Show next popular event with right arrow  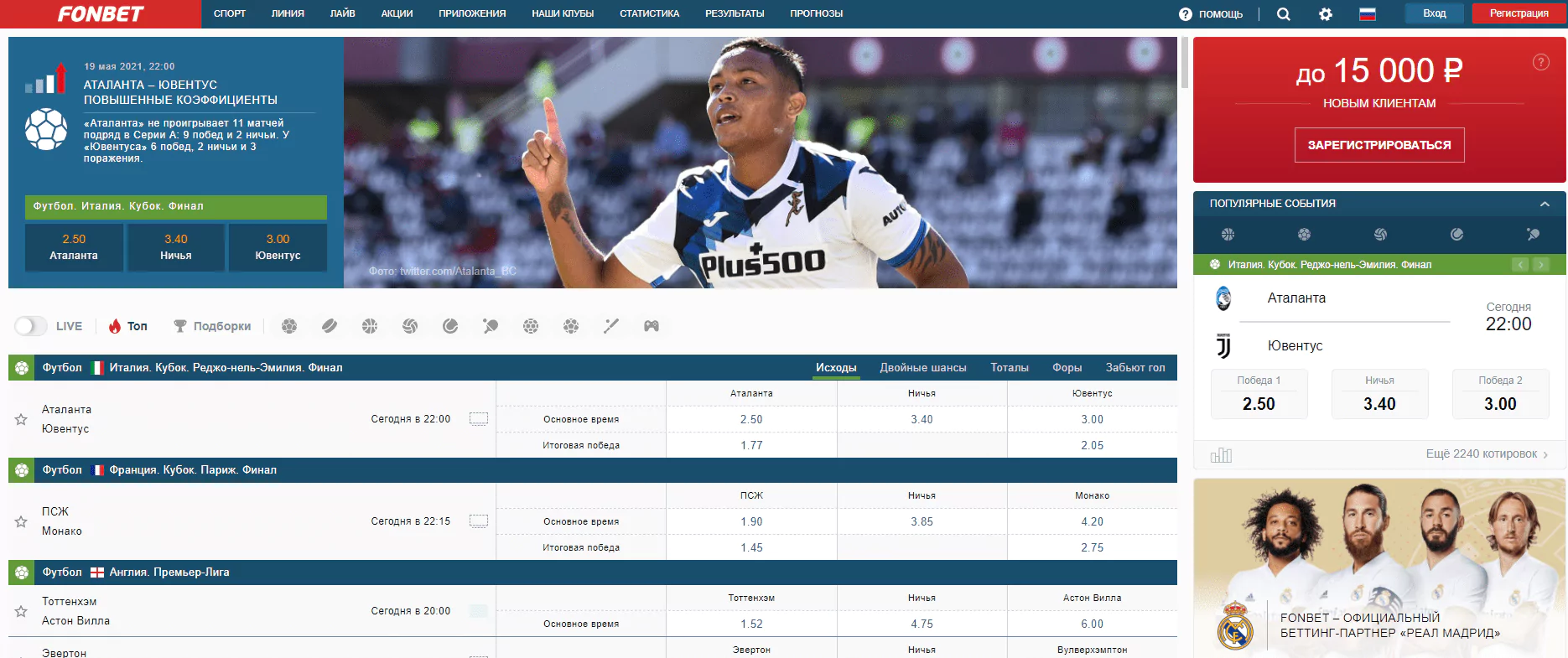(1540, 265)
